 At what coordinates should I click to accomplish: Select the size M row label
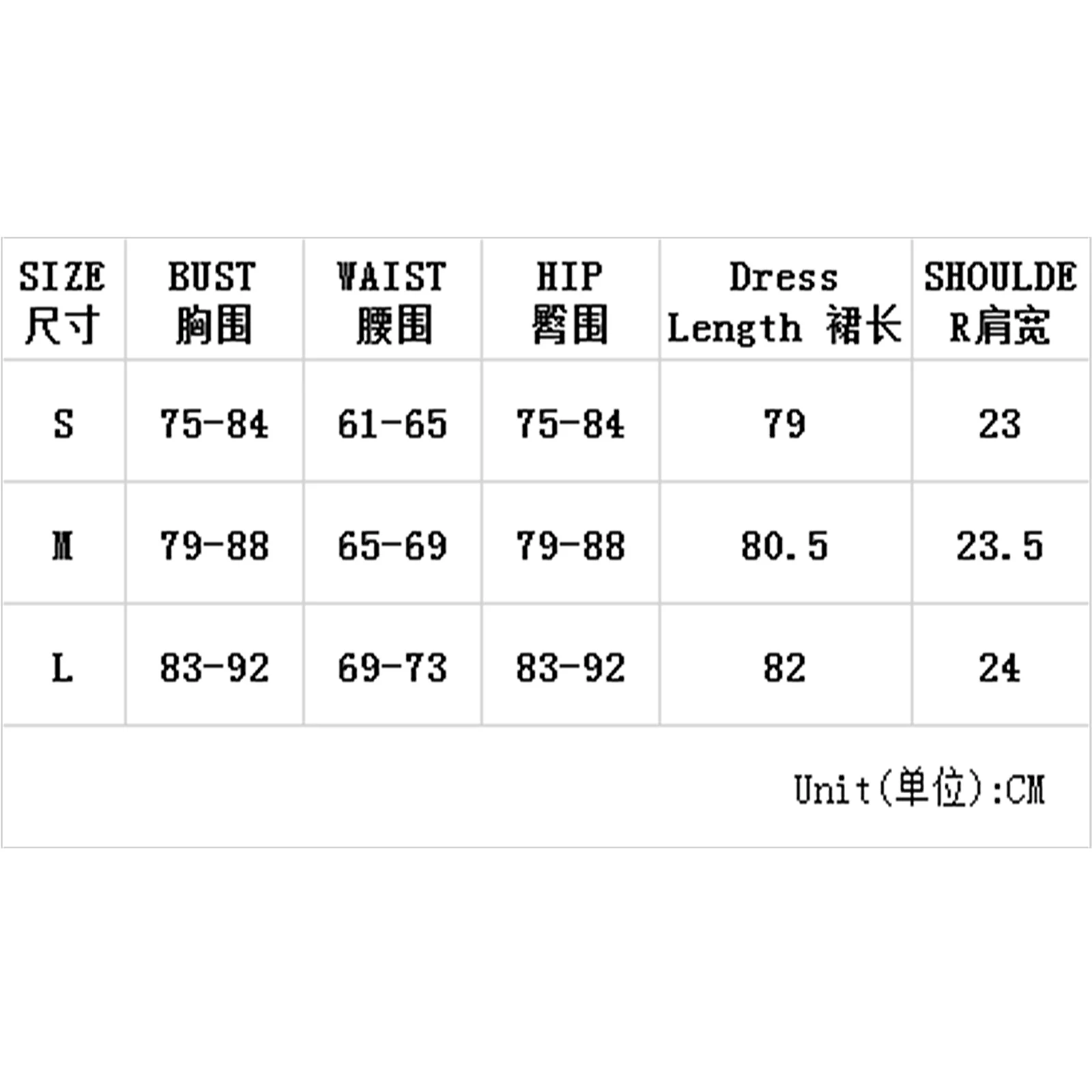click(63, 546)
